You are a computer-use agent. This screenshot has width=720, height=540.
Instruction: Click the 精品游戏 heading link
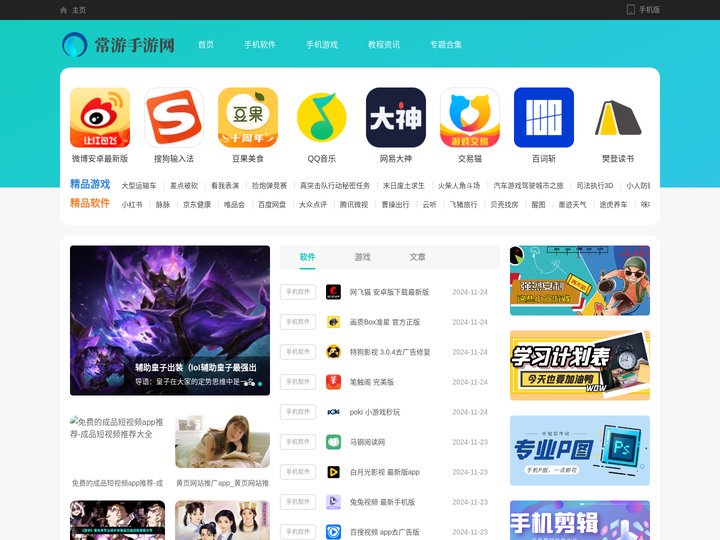[x=90, y=184]
